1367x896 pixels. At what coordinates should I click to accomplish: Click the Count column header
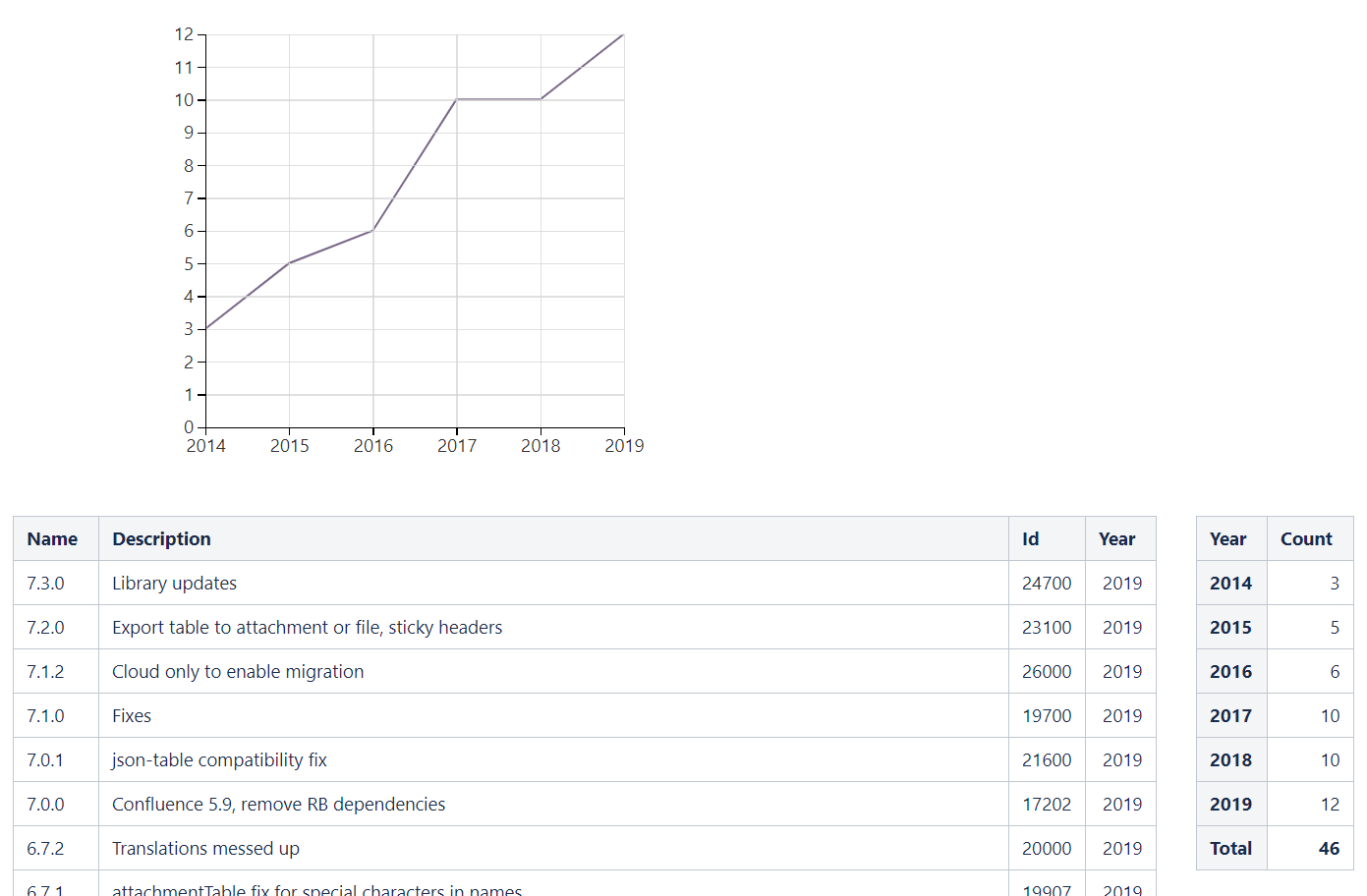coord(1306,538)
